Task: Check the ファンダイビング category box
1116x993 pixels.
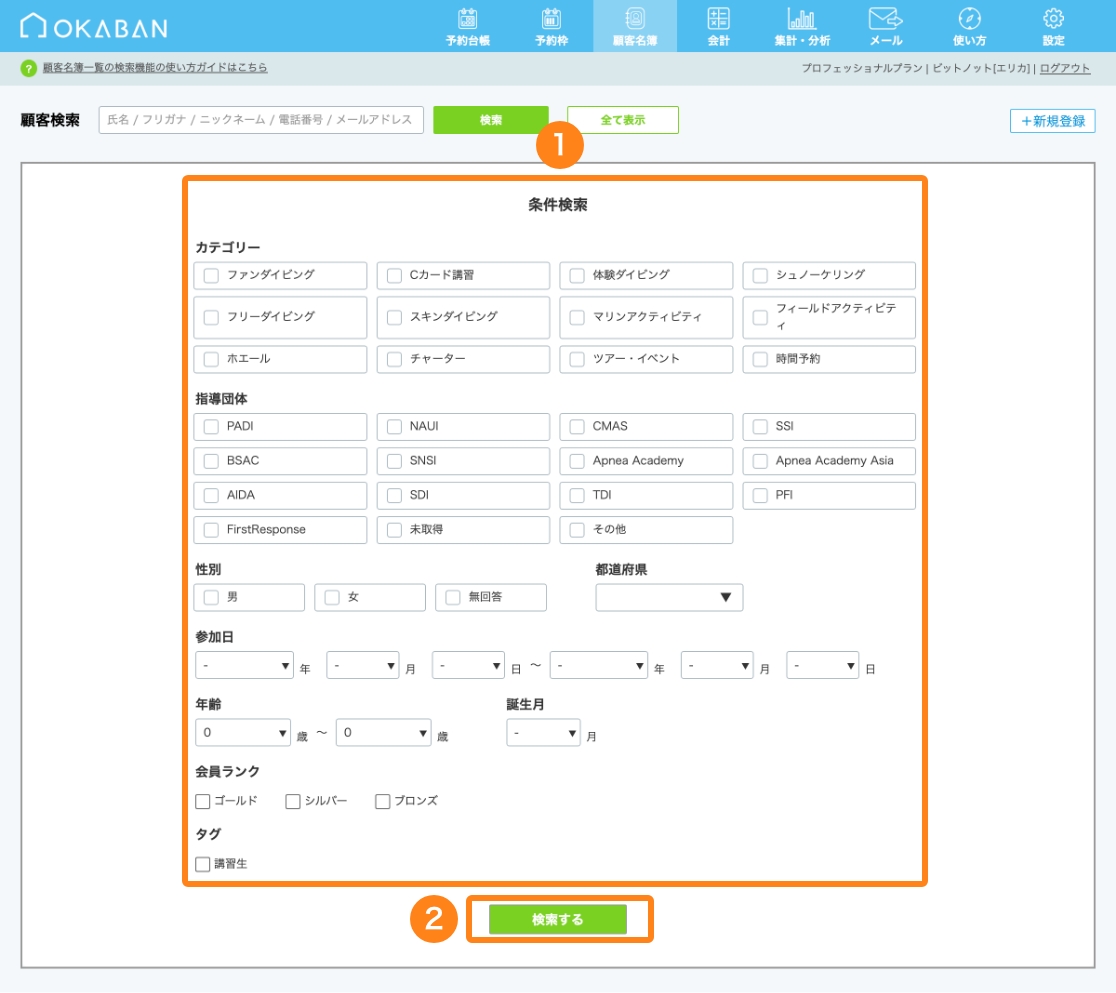Action: pos(211,275)
